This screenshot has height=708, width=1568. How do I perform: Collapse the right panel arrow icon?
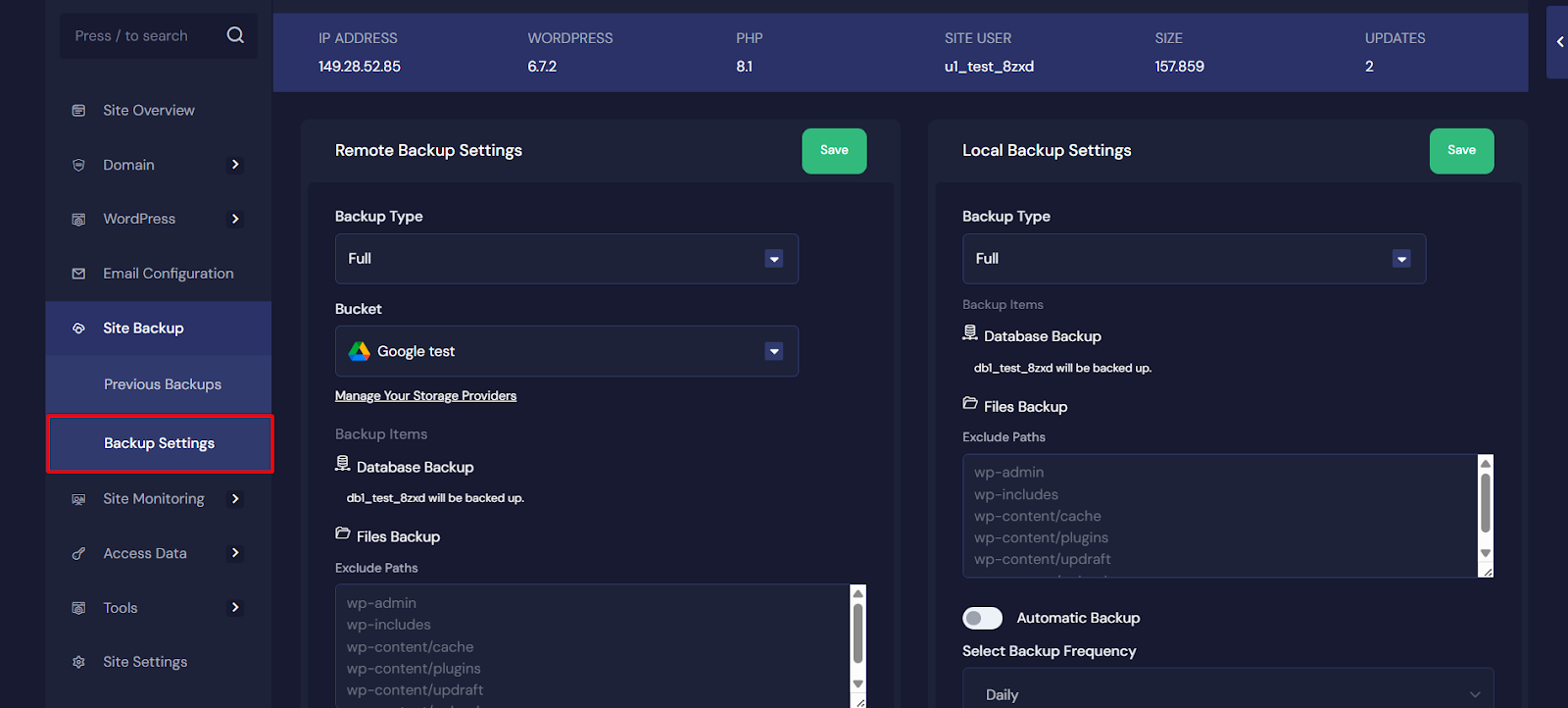[1559, 42]
